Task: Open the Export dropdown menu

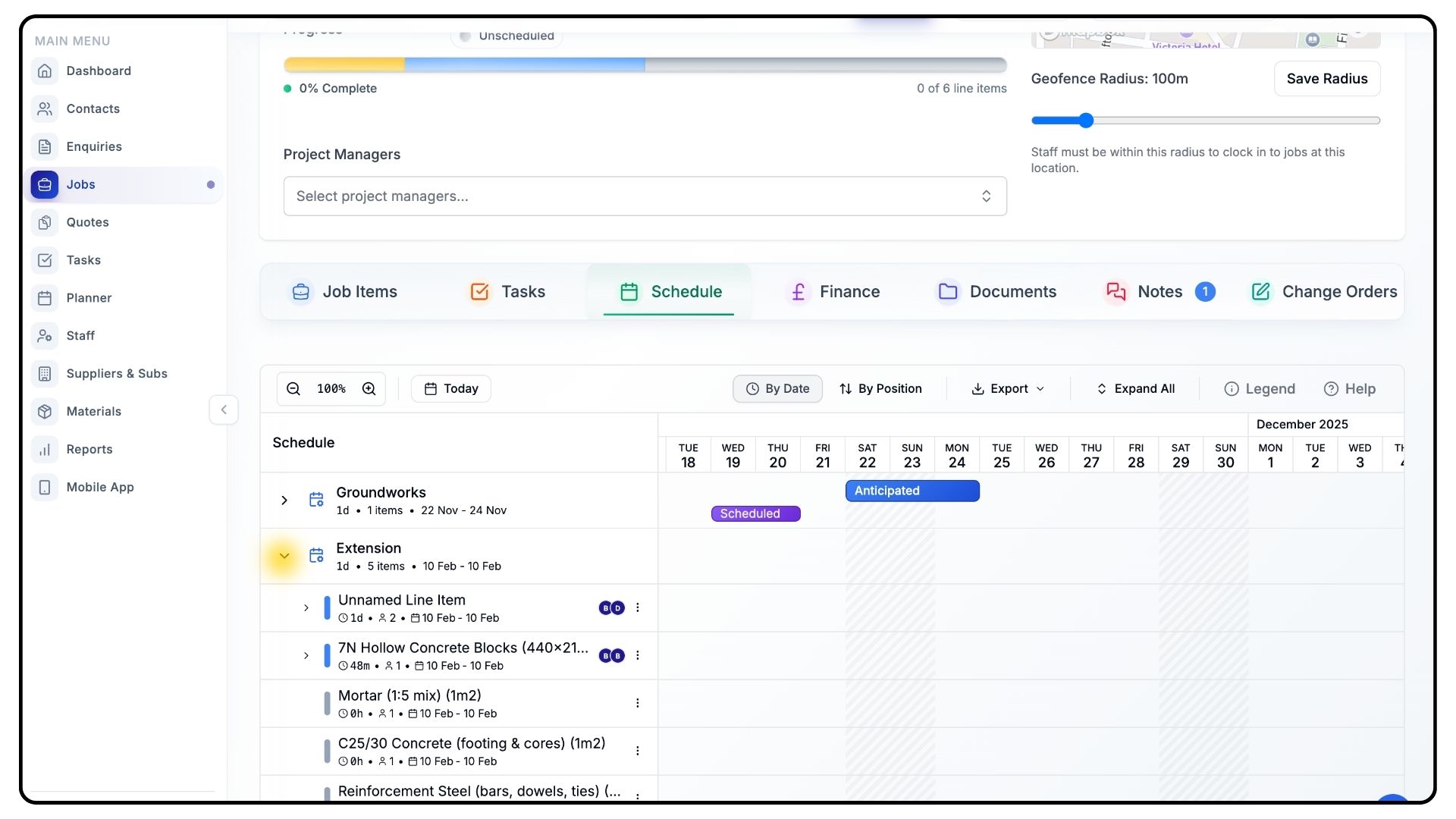Action: coord(1008,389)
